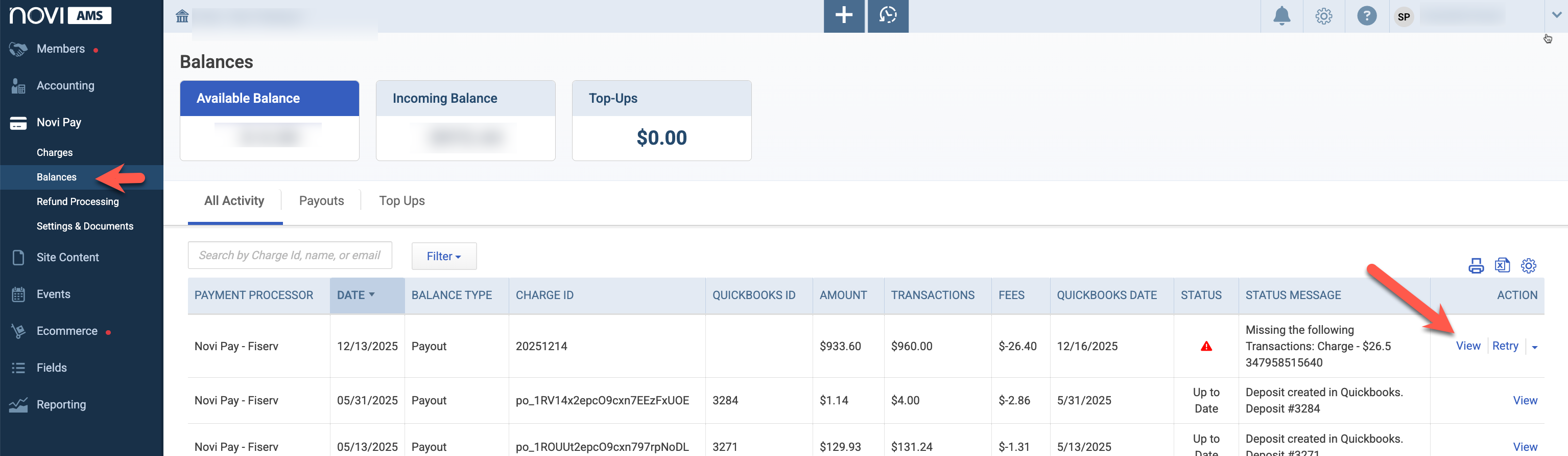1568x456 pixels.
Task: Open the recent history clock icon
Action: pos(888,16)
